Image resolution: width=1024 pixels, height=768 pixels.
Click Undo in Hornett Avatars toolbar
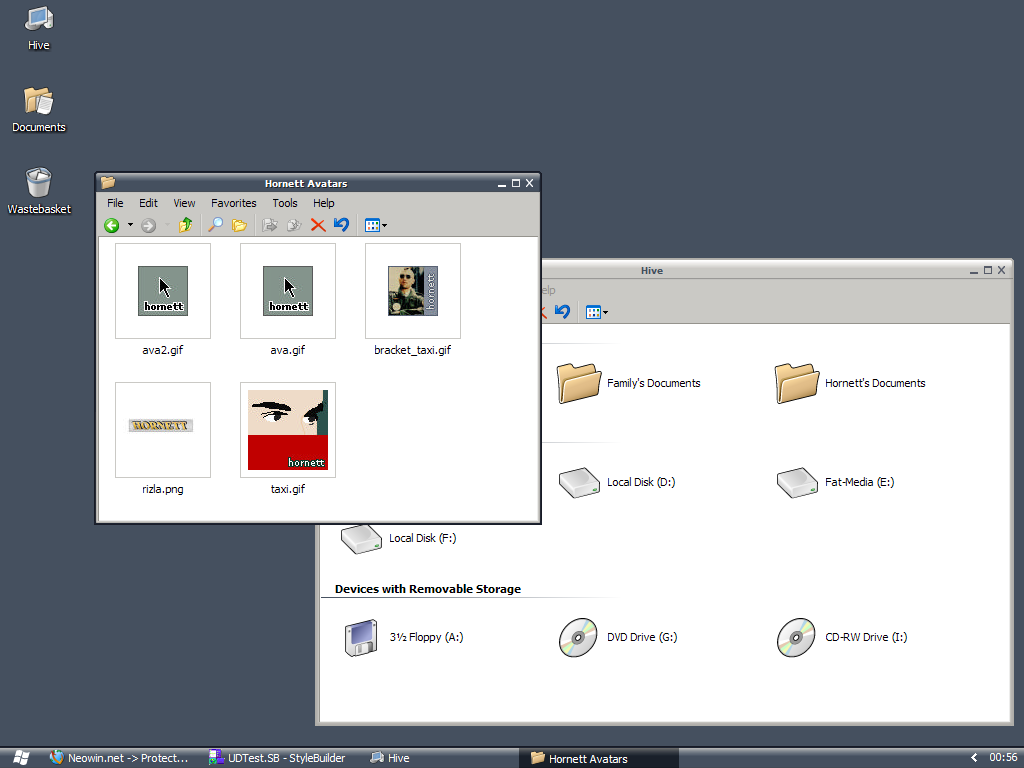coord(342,226)
